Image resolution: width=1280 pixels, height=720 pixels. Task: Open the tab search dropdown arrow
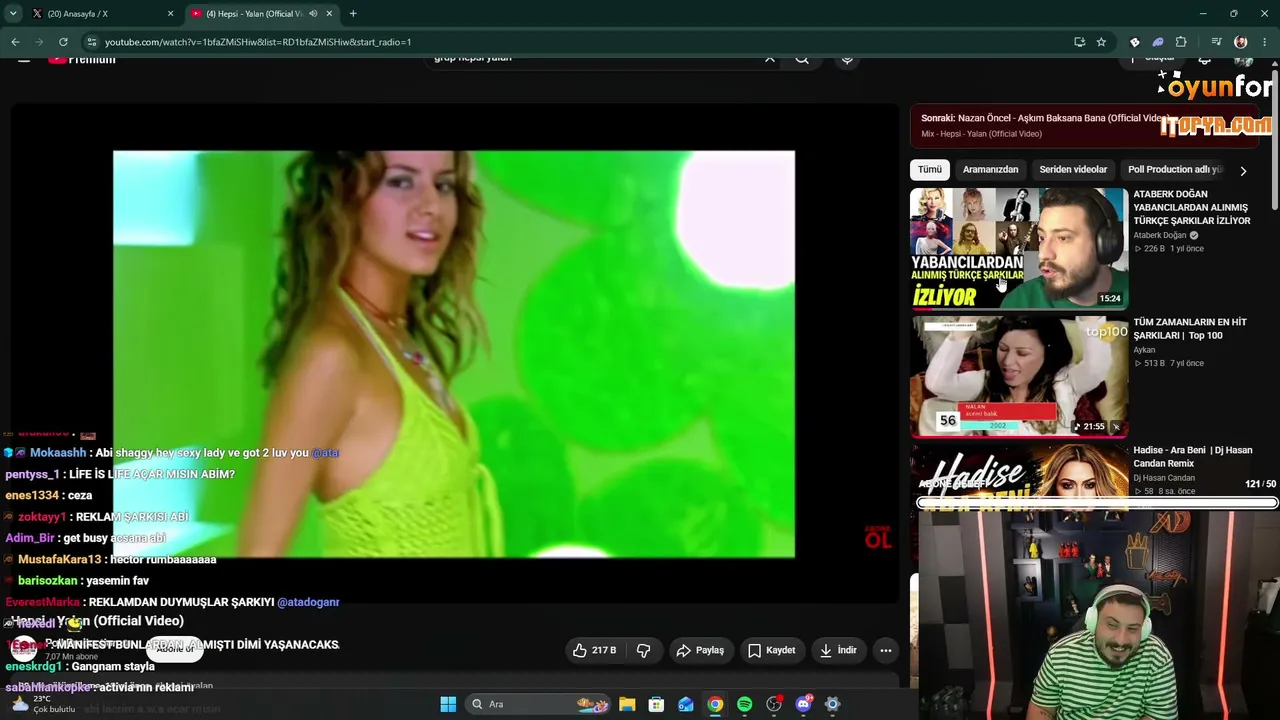coord(13,14)
